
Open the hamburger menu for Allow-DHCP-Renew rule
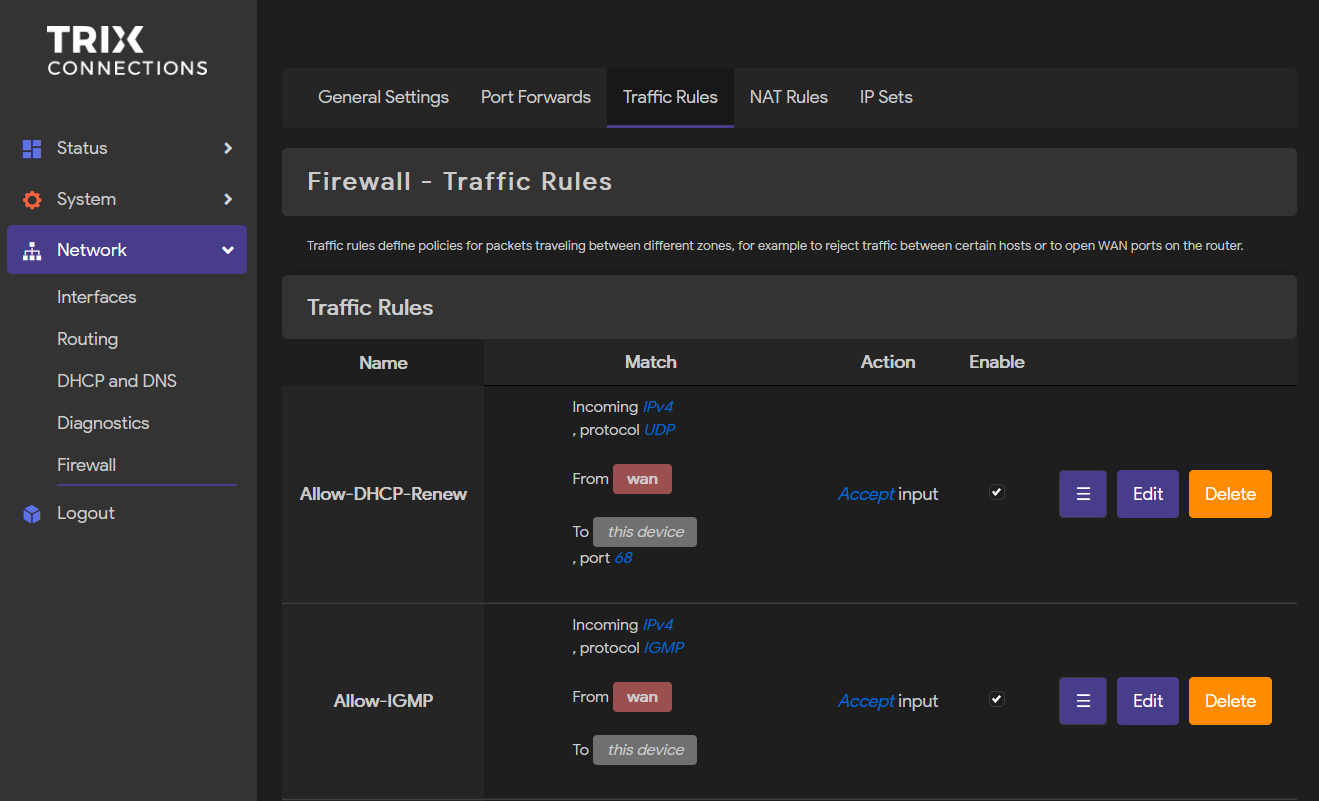[1082, 493]
